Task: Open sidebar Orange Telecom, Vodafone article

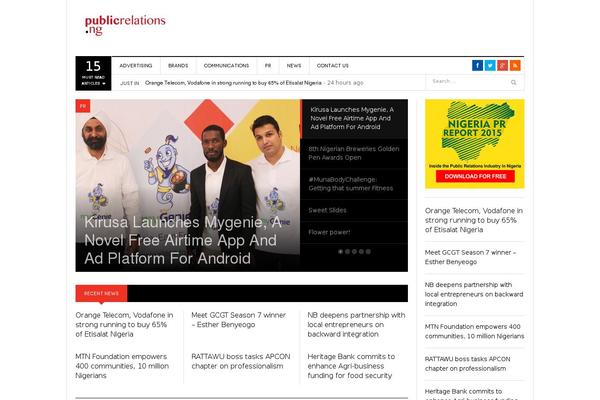Action: pyautogui.click(x=474, y=220)
